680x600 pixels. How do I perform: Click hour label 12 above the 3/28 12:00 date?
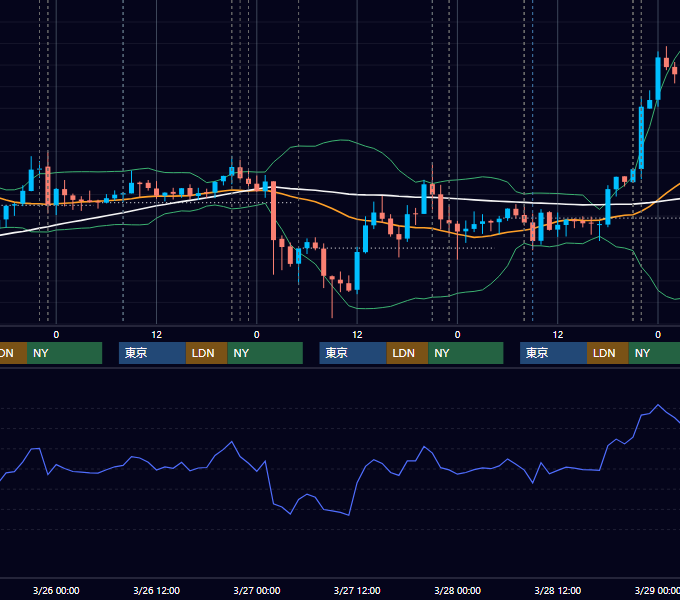point(558,335)
